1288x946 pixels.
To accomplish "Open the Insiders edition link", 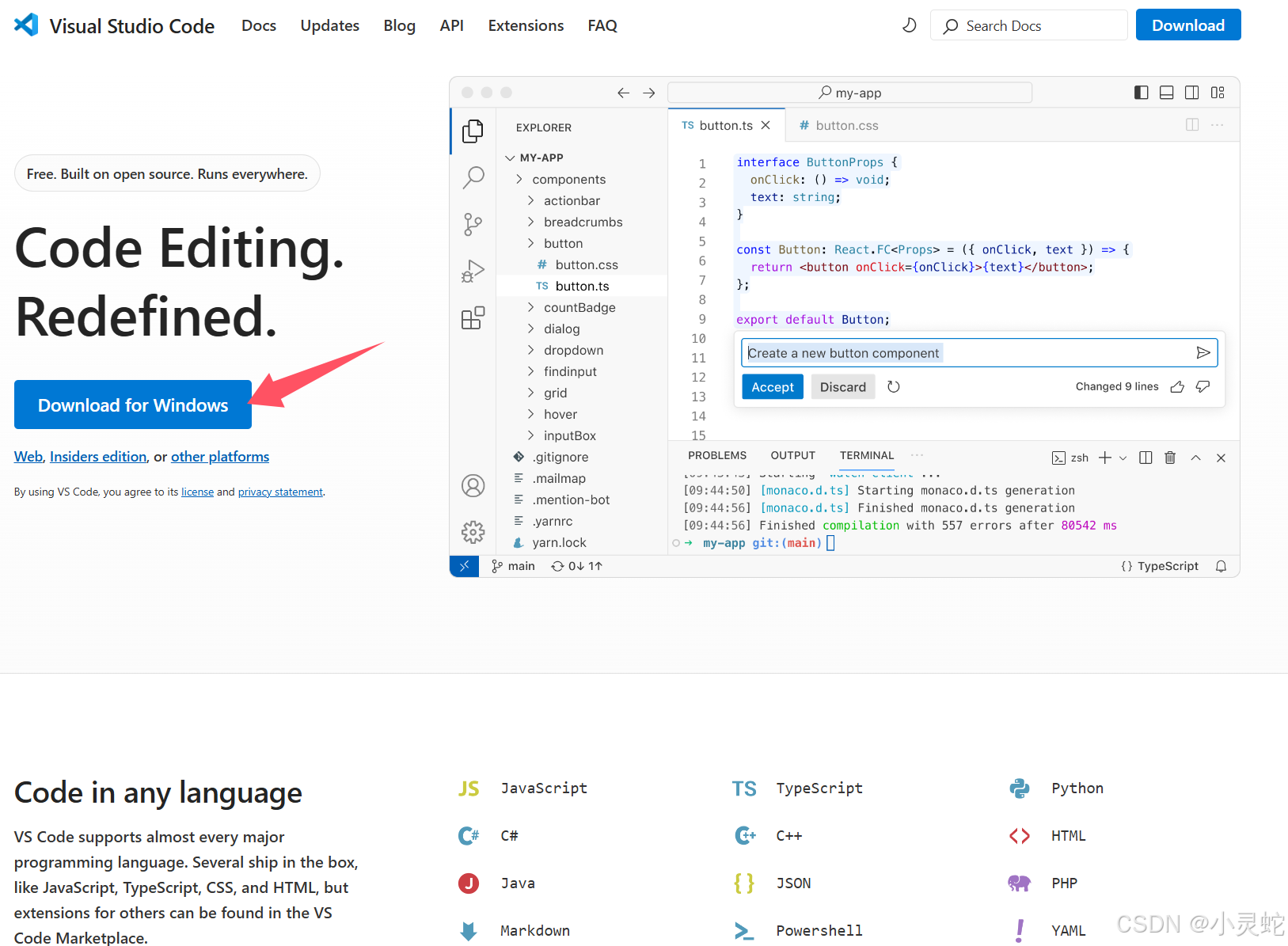I will [98, 457].
